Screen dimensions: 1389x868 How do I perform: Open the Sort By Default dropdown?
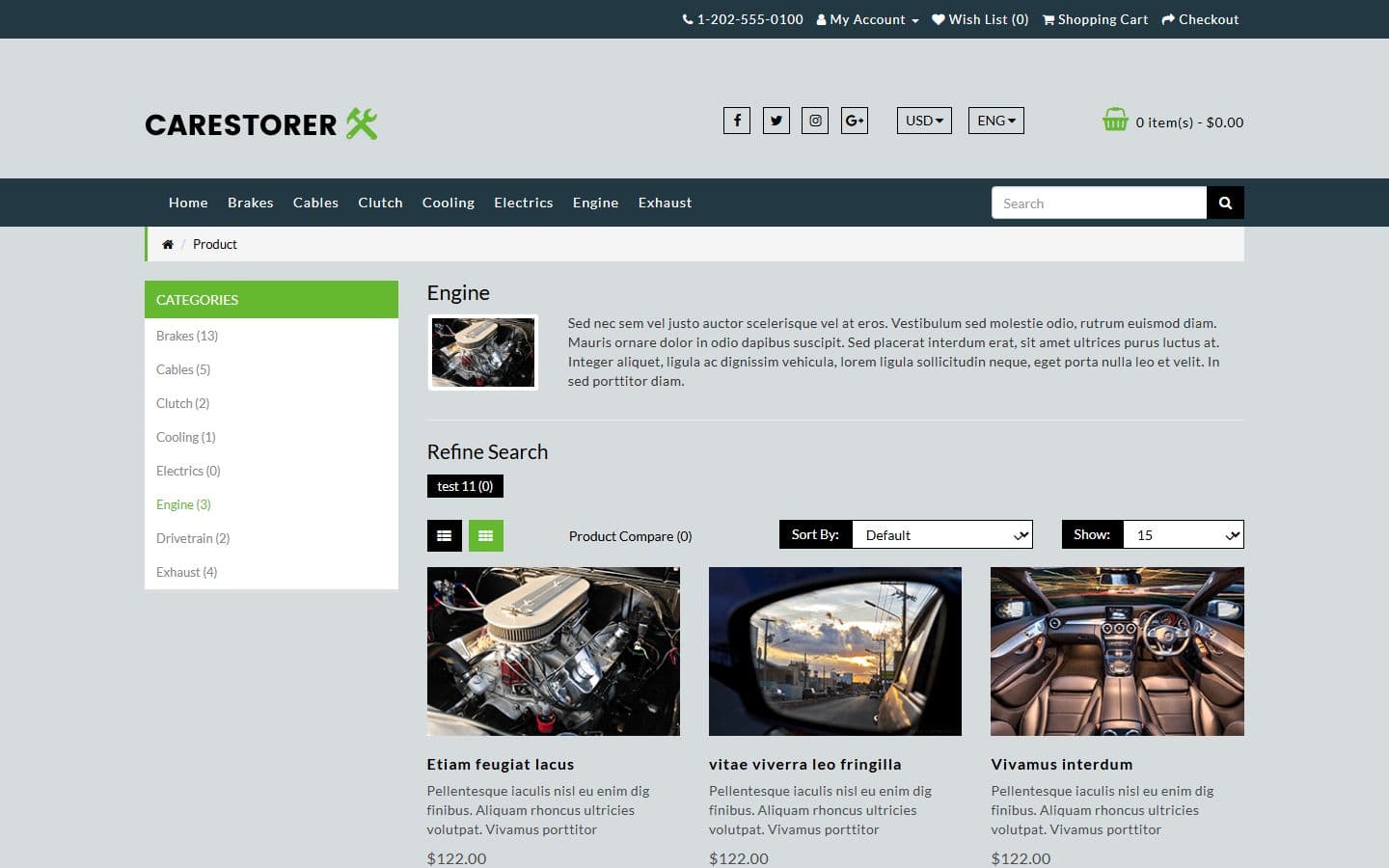point(942,534)
